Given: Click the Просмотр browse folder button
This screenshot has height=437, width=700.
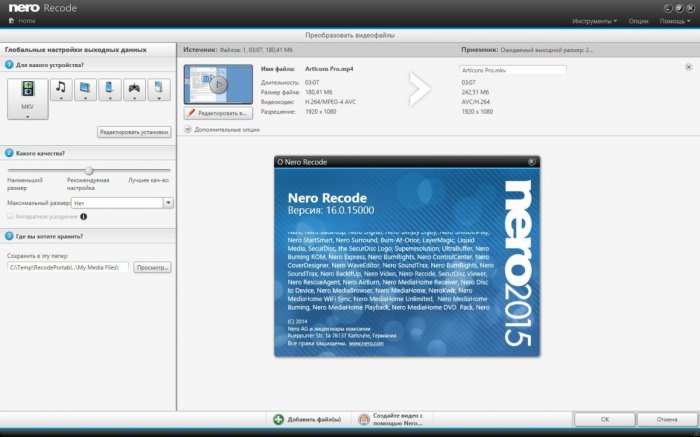Looking at the screenshot, I should pos(152,267).
